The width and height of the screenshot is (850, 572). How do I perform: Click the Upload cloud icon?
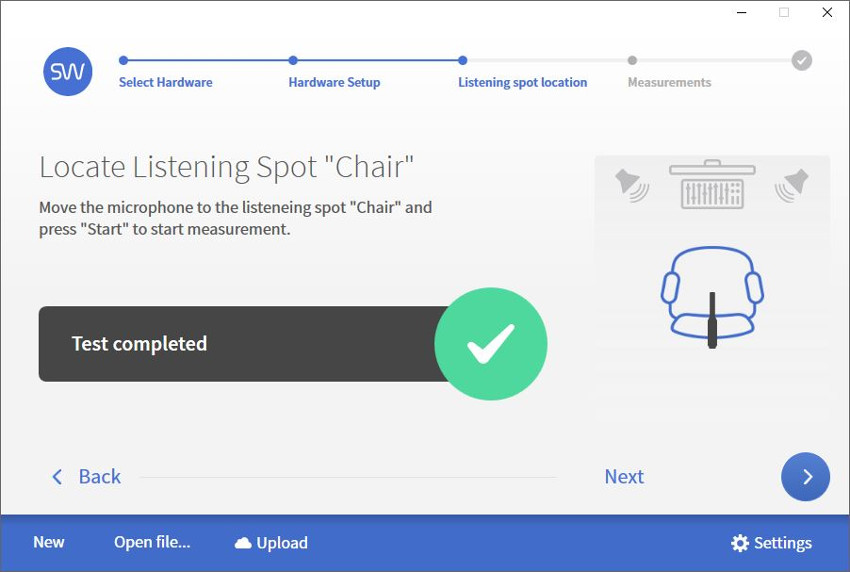[x=243, y=543]
